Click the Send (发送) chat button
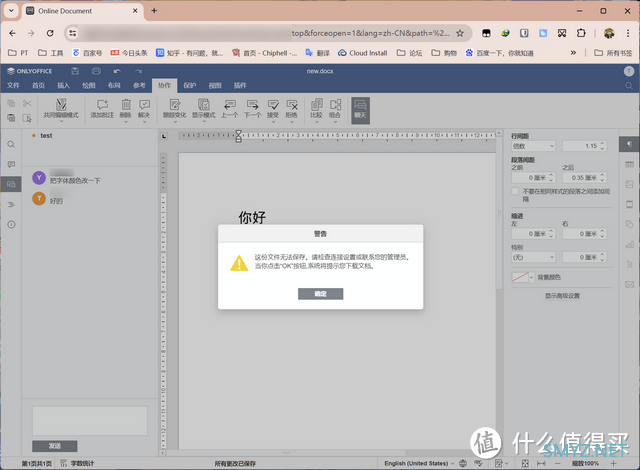 (x=55, y=446)
